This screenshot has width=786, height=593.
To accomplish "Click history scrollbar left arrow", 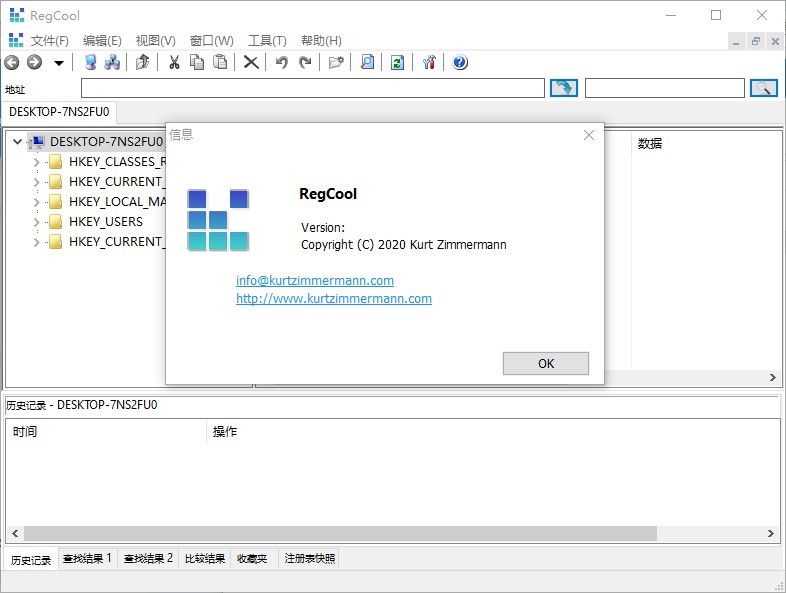I will (x=15, y=533).
